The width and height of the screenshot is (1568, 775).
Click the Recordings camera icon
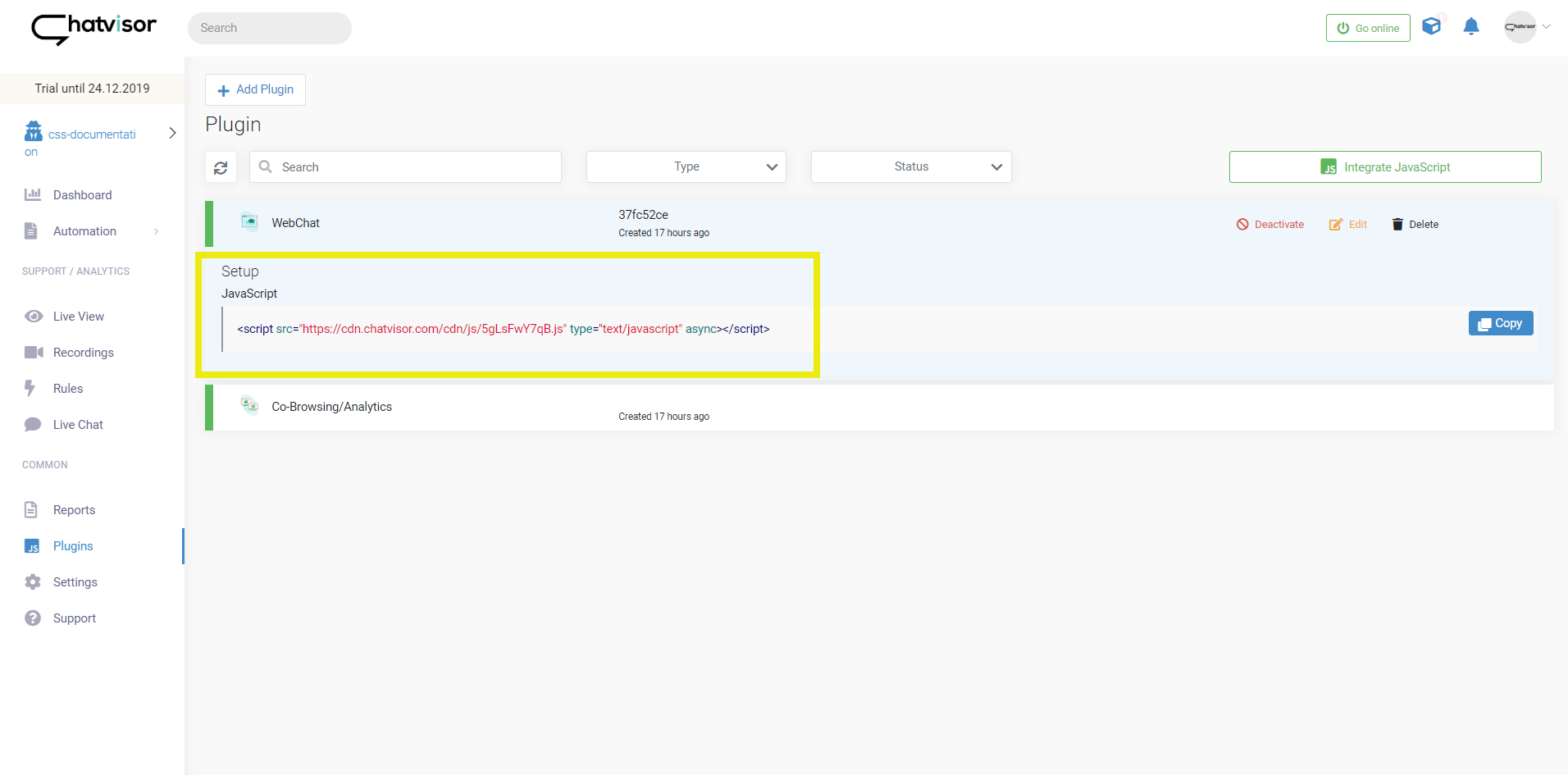point(34,353)
